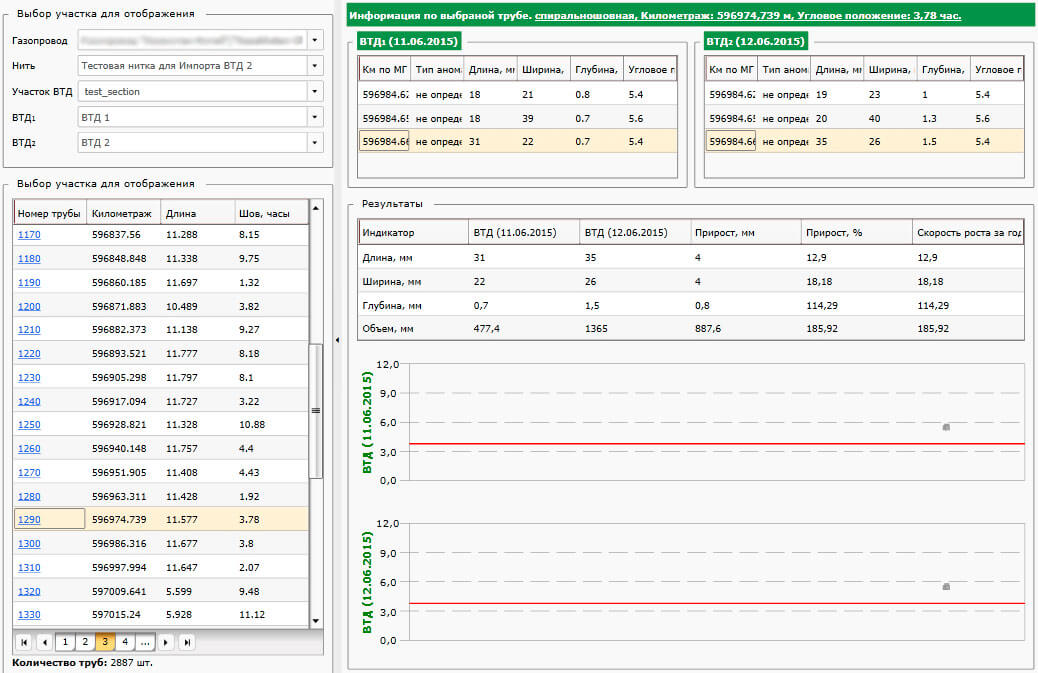Viewport: 1038px width, 673px height.
Task: Click pipe list scrollbar up arrow
Action: coord(316,208)
